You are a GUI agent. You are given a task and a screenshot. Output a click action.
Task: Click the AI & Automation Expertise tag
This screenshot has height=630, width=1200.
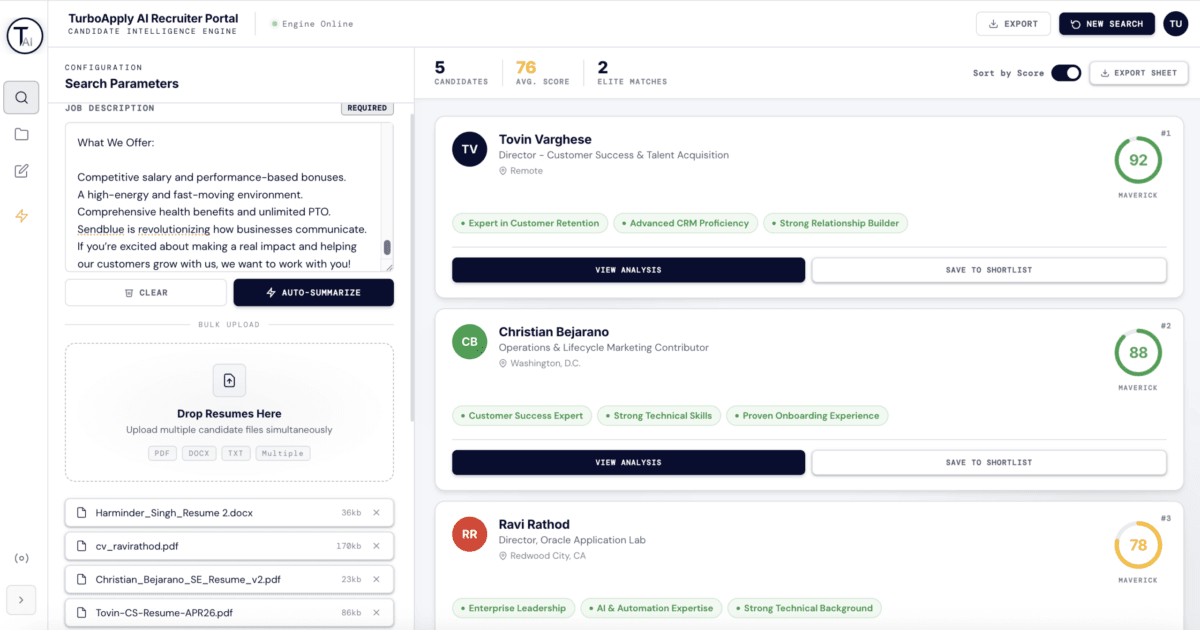tap(651, 608)
